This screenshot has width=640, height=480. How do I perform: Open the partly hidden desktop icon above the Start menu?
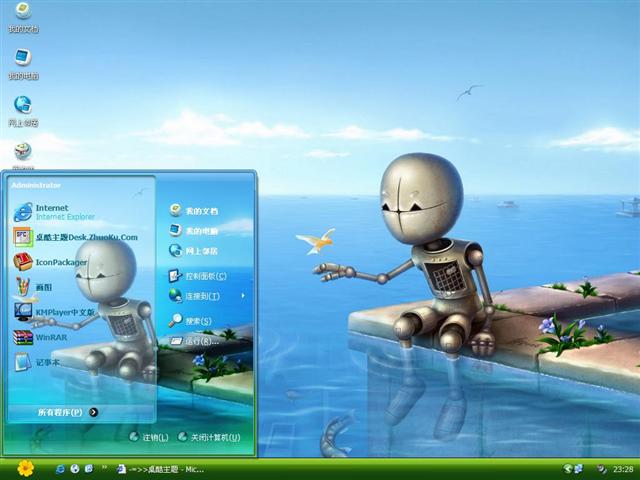pyautogui.click(x=23, y=156)
